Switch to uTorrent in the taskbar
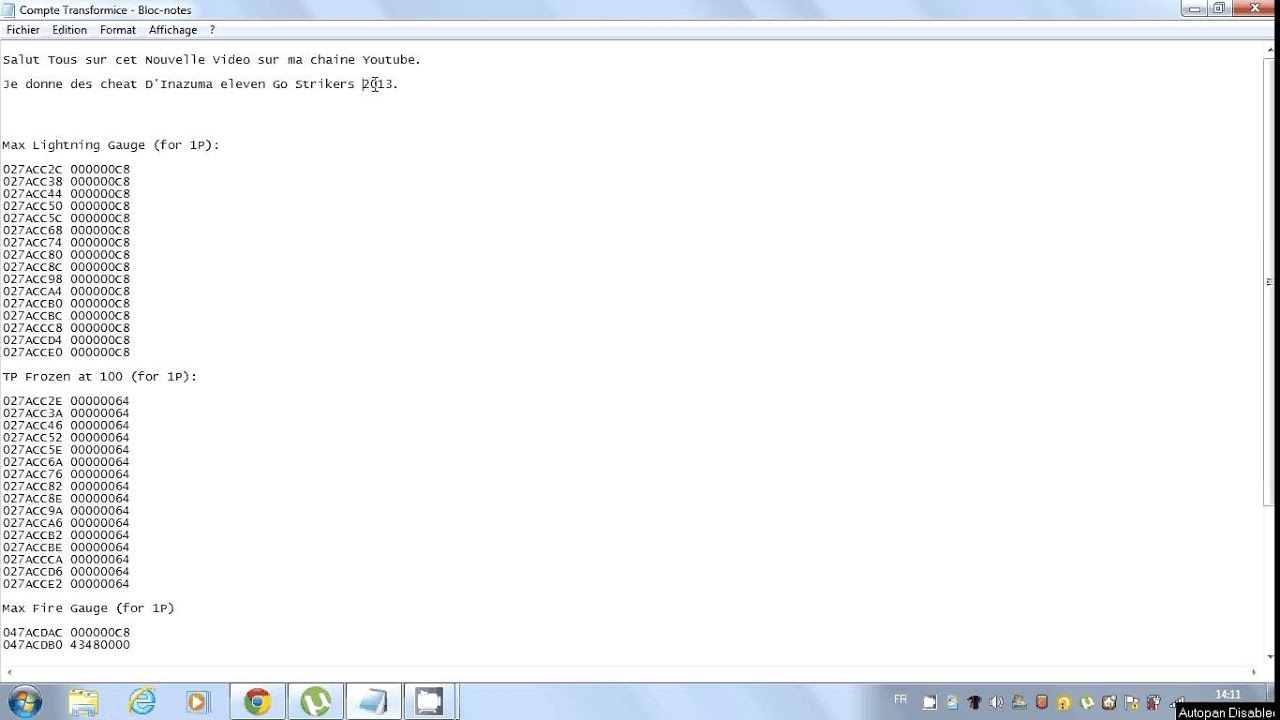The image size is (1280, 720). coord(316,702)
